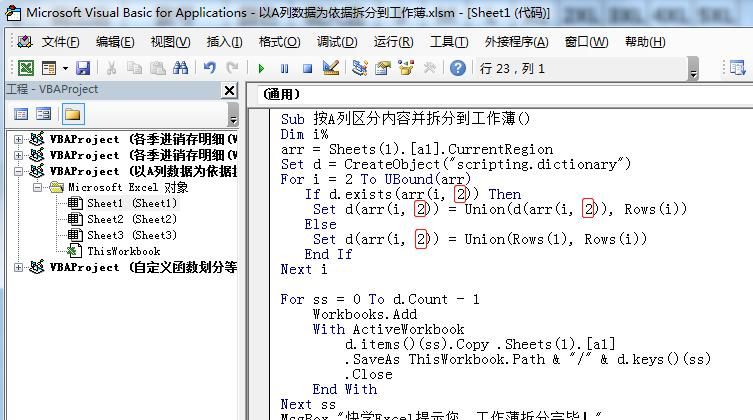This screenshot has width=753, height=420.
Task: Open the 编辑(E) menu
Action: click(115, 42)
